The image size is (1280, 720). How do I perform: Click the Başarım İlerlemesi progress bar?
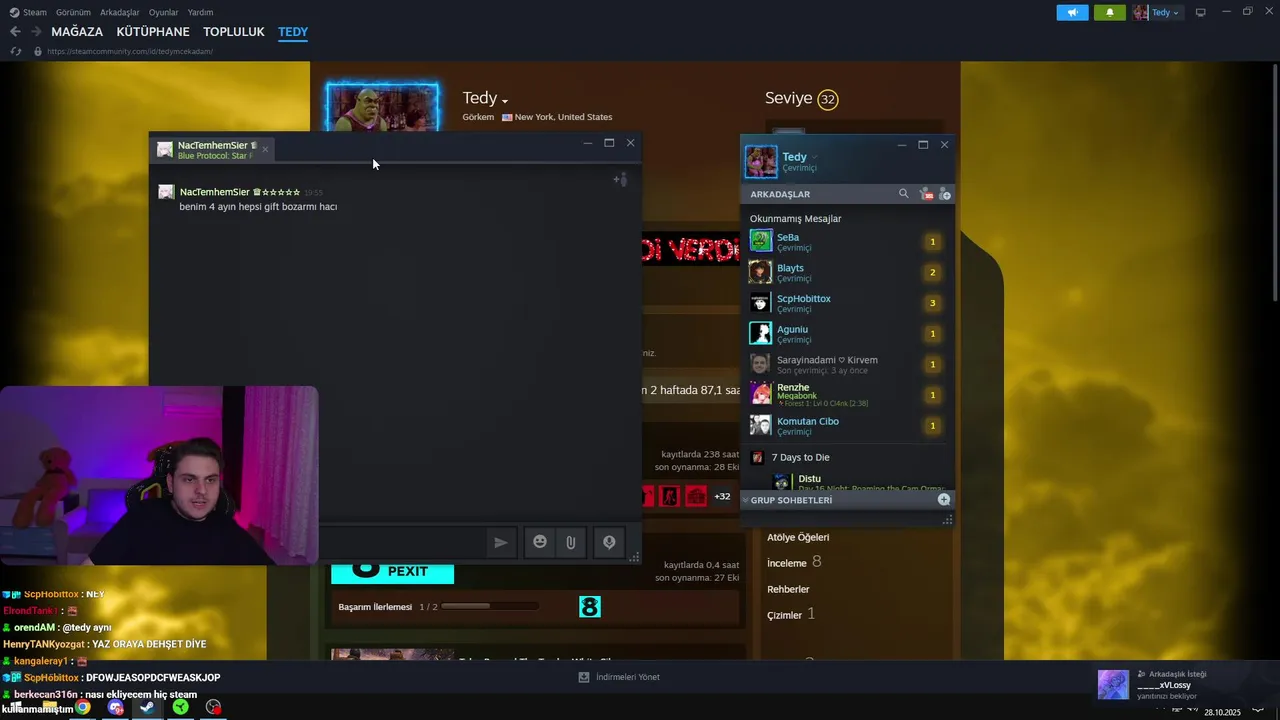490,606
